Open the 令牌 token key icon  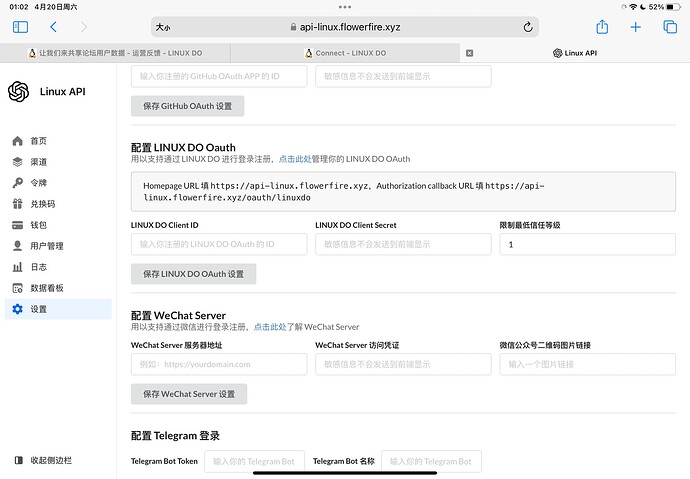18,183
